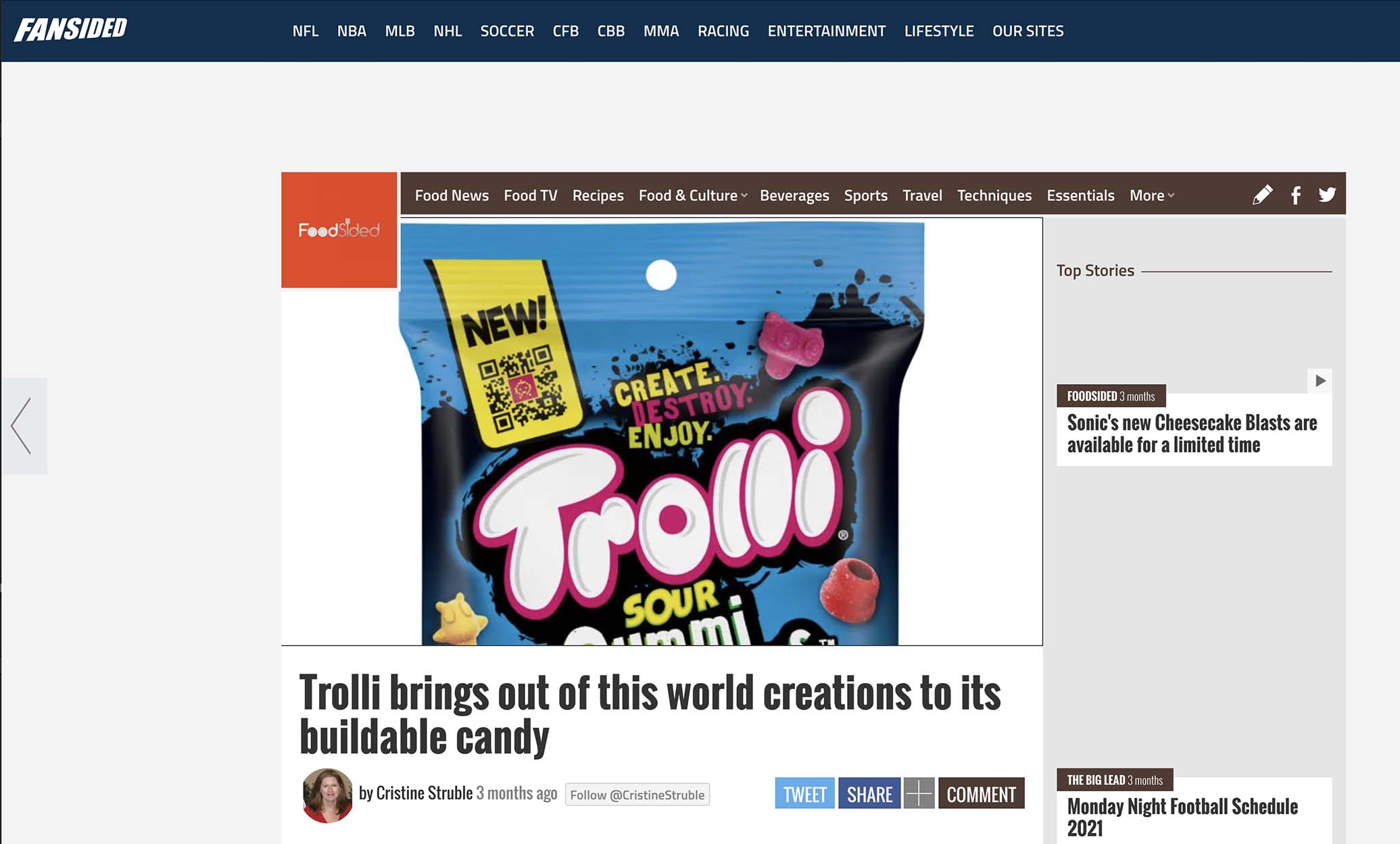
Task: Open the FoodSided Twitter bird icon
Action: [1327, 195]
